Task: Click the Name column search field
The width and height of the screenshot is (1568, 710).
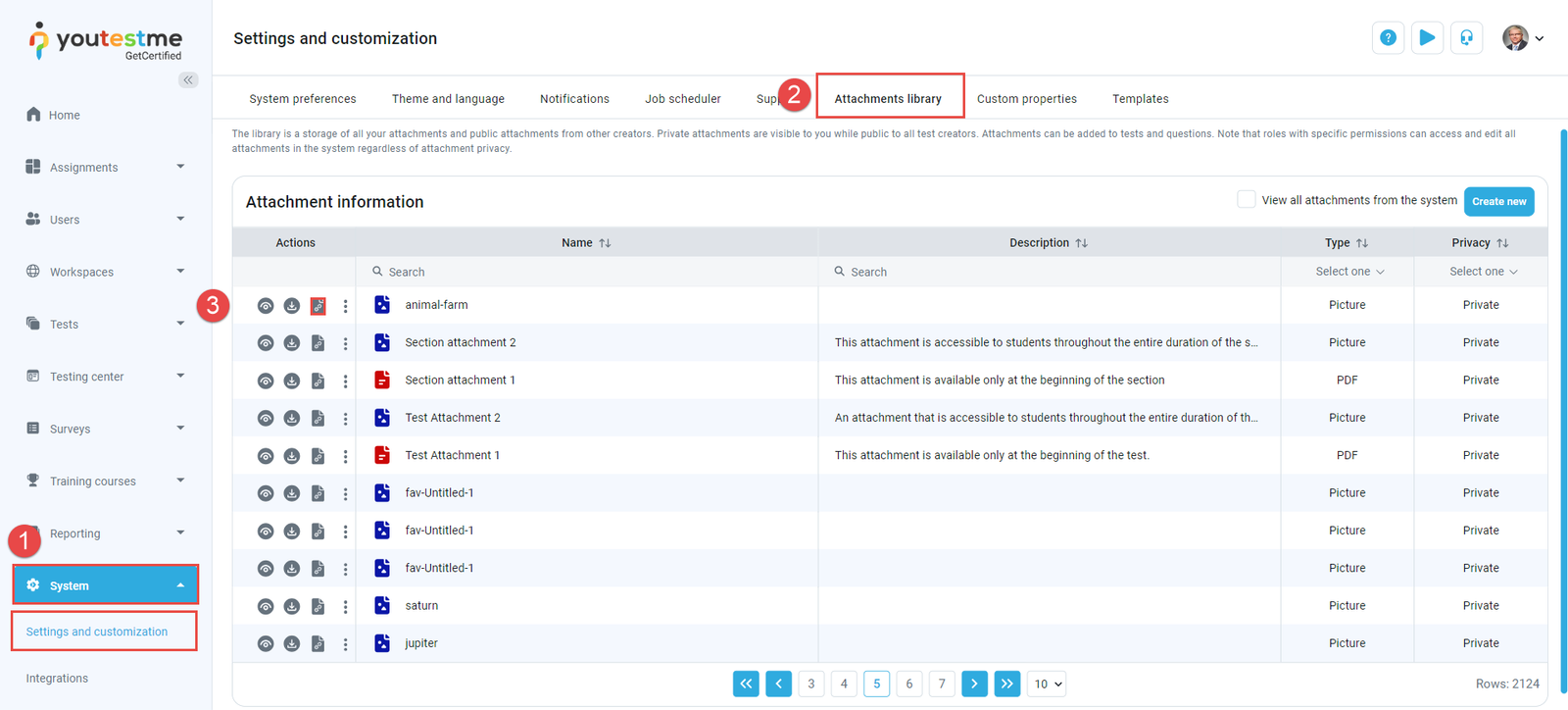Action: click(588, 272)
